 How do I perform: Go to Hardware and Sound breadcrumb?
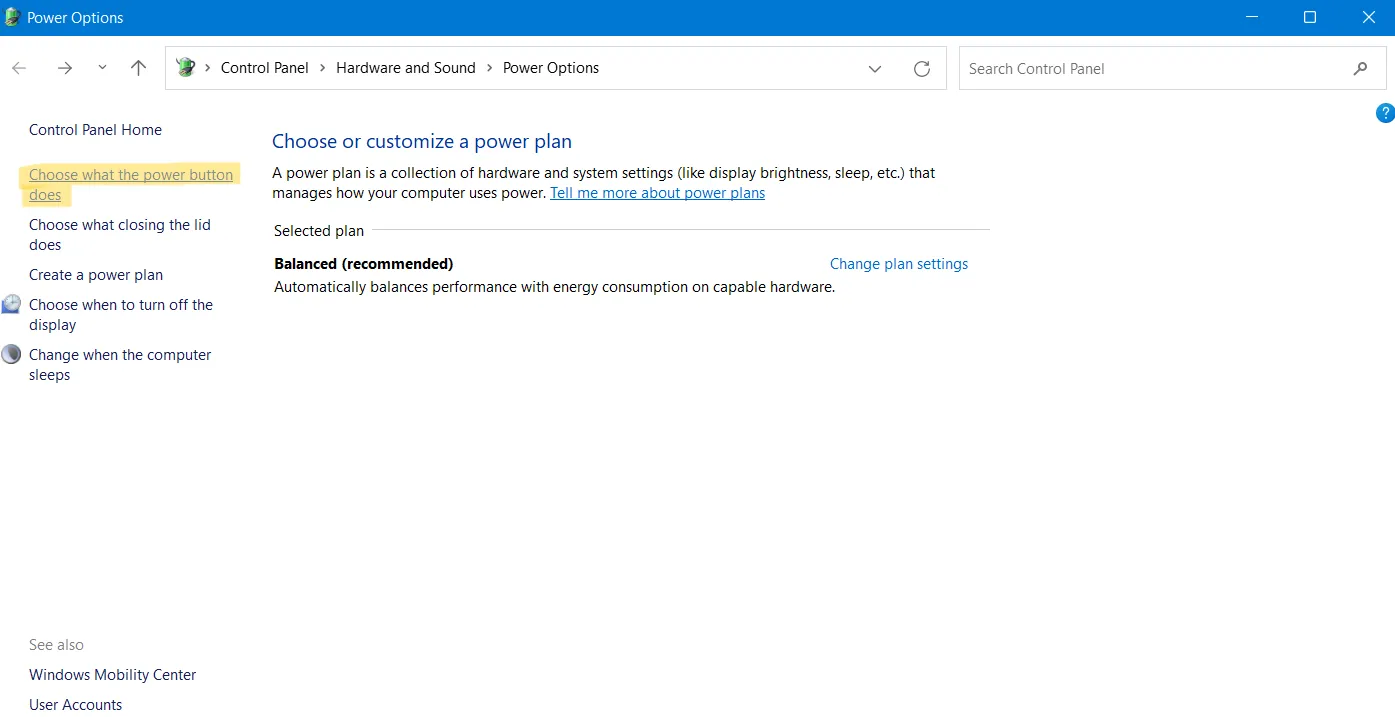pyautogui.click(x=406, y=67)
